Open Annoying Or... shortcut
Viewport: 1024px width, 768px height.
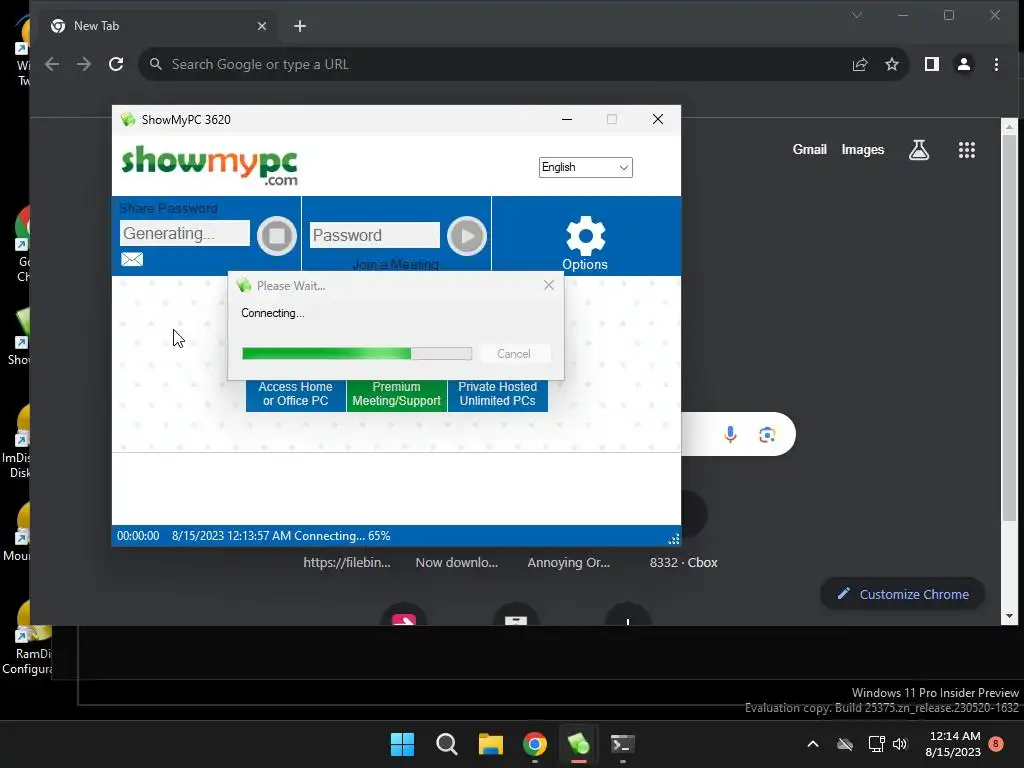(x=569, y=562)
